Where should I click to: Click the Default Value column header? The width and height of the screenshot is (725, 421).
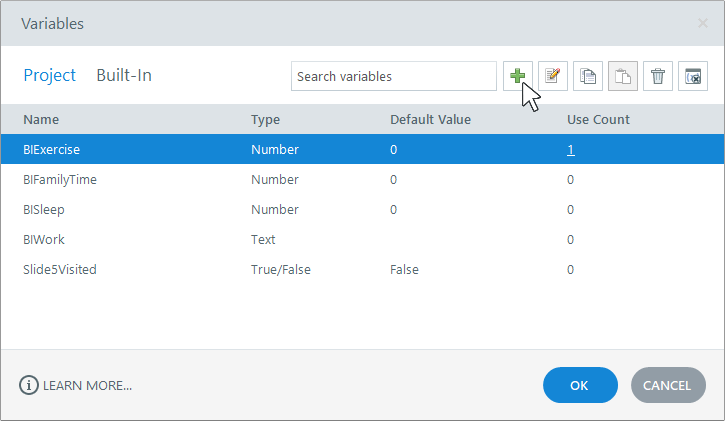(x=430, y=120)
